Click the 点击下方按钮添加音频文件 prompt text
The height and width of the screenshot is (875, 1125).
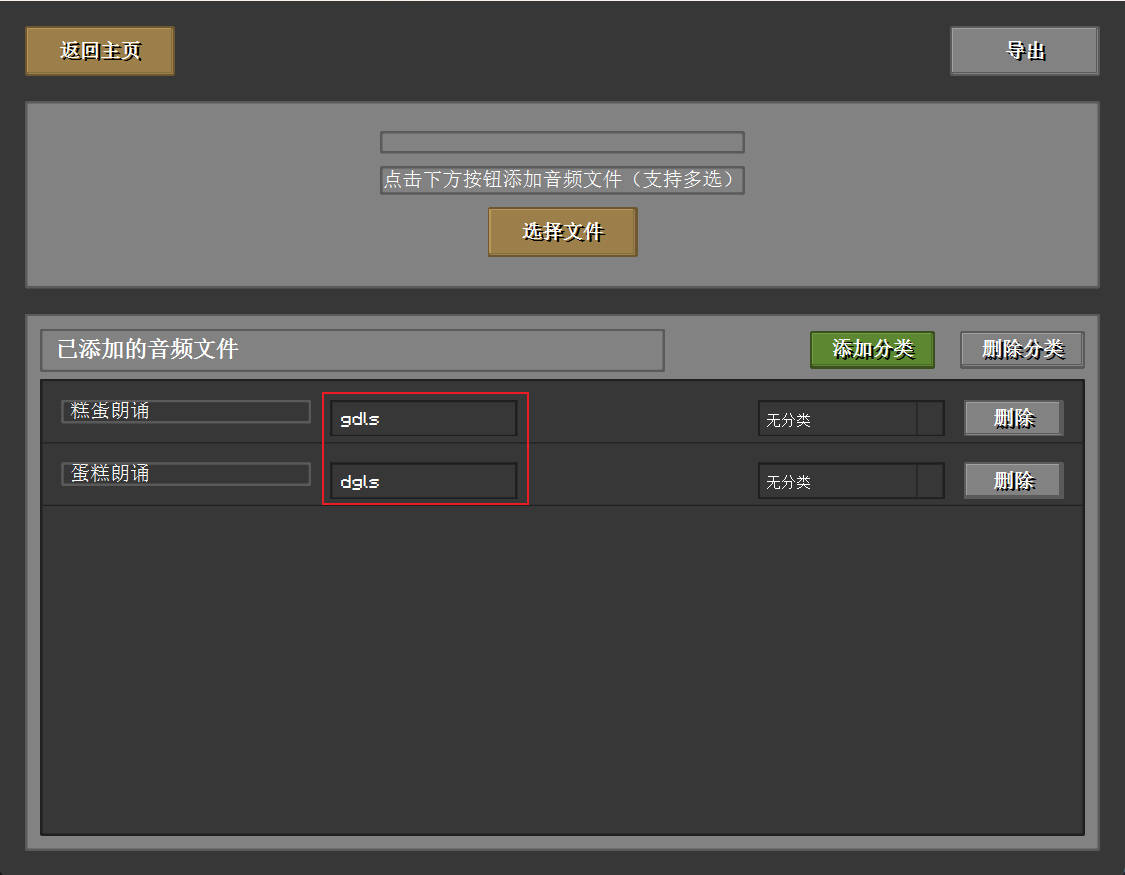pyautogui.click(x=561, y=180)
